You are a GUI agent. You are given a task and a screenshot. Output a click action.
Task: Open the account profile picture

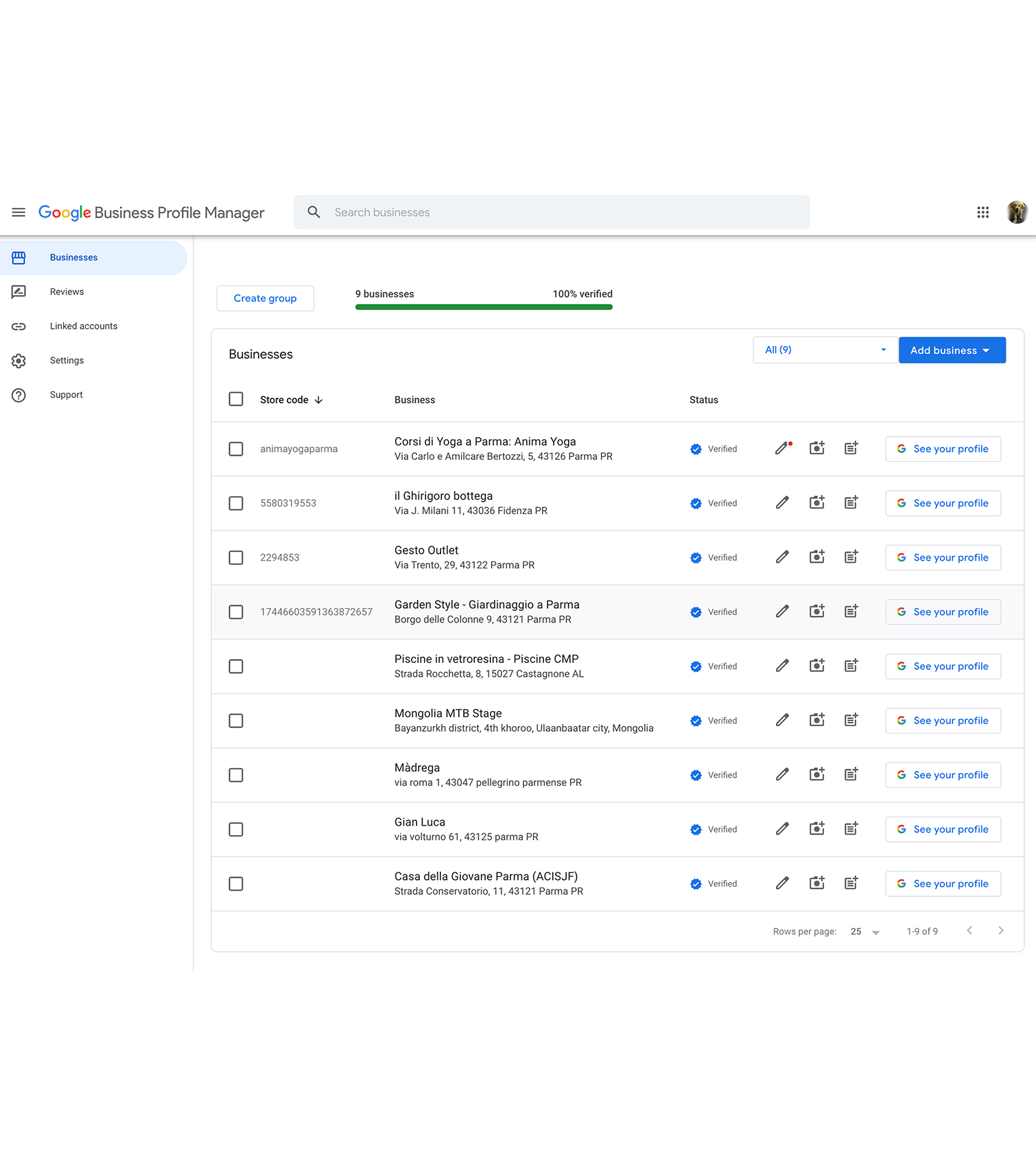point(1017,213)
